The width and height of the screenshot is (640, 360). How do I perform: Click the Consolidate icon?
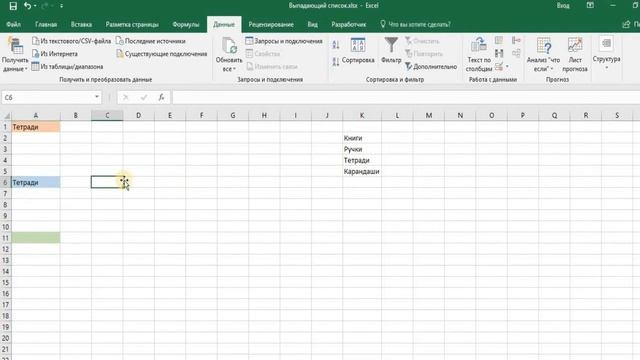pyautogui.click(x=516, y=40)
